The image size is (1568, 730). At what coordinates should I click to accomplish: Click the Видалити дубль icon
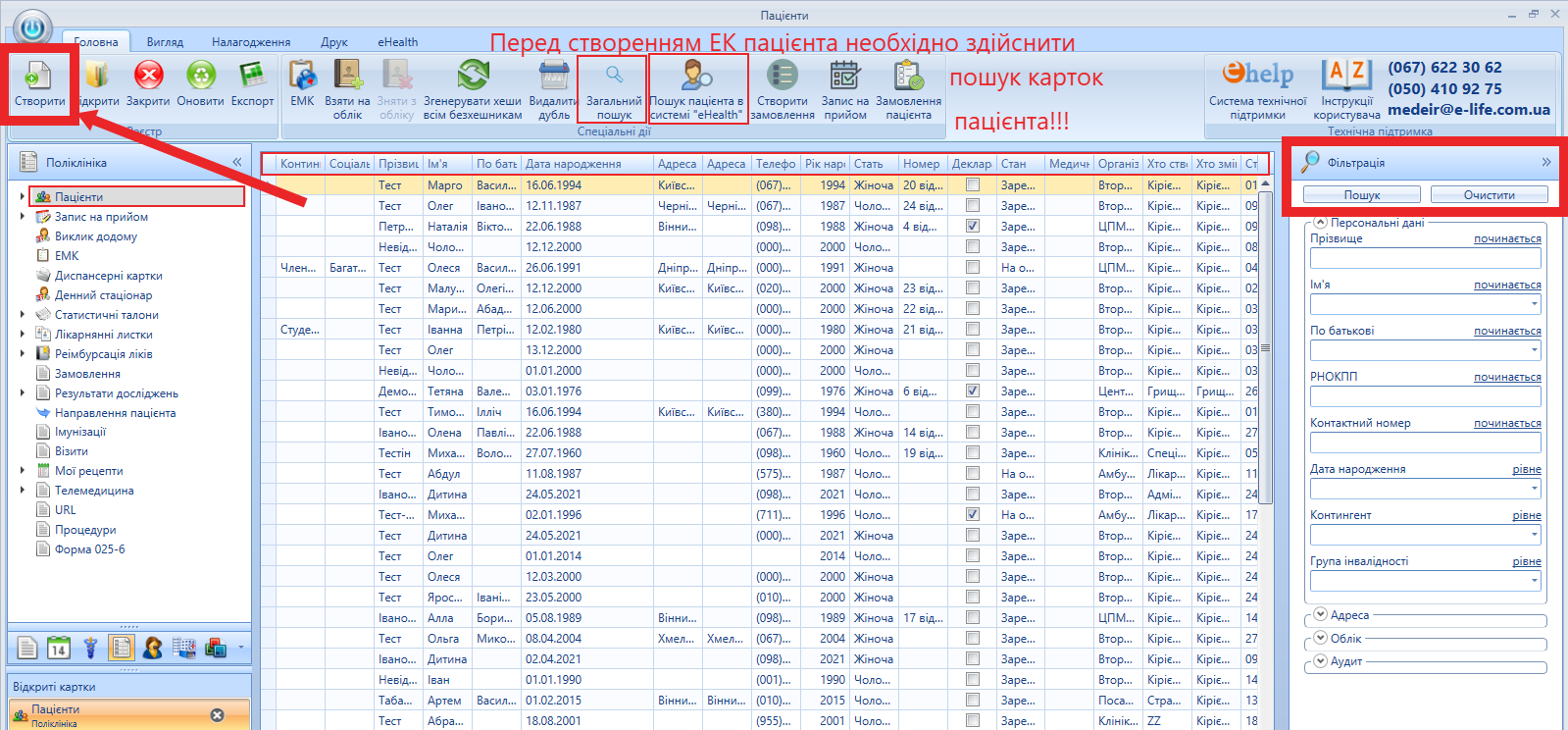[x=554, y=75]
